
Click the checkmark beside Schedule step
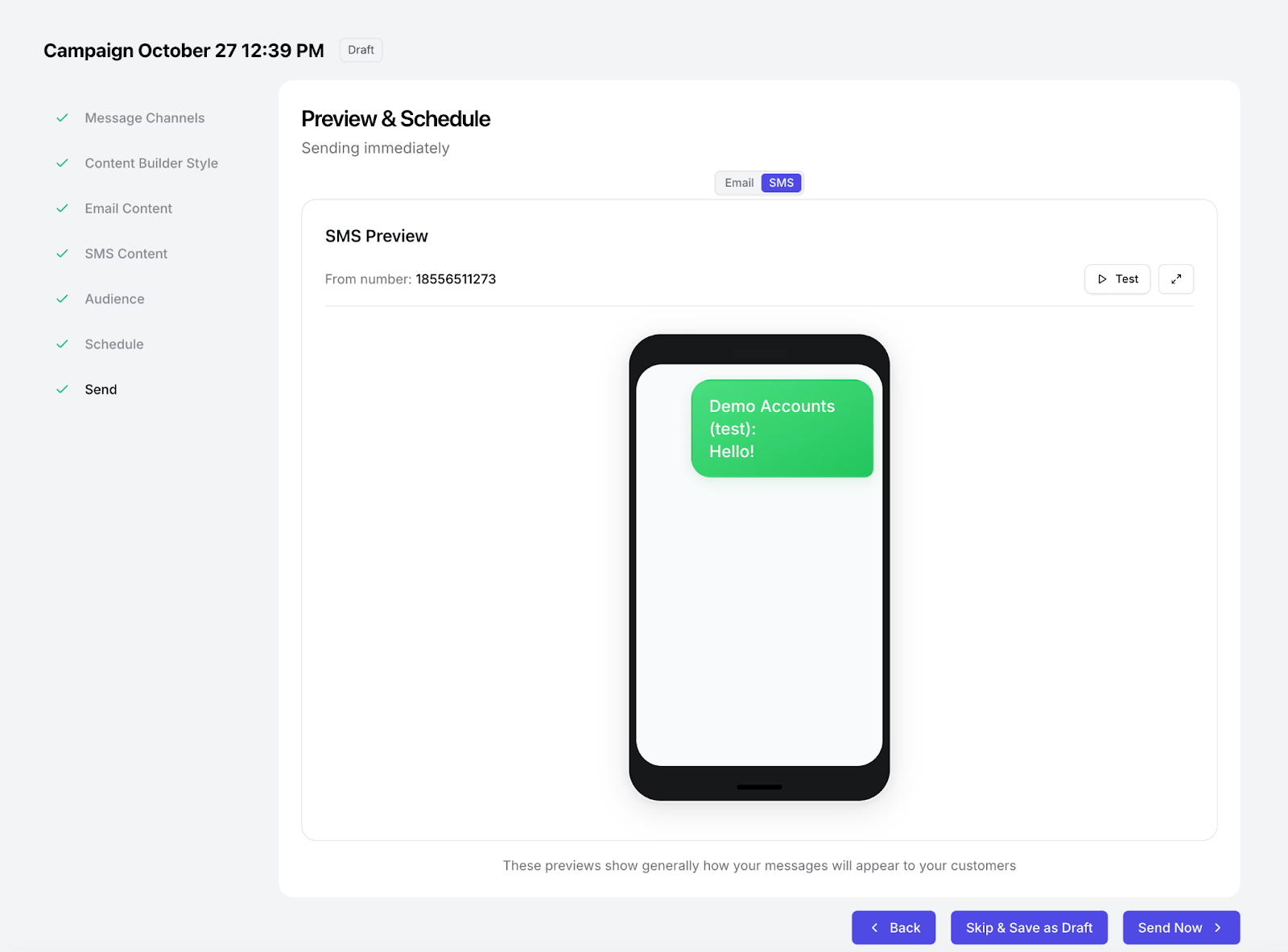63,344
